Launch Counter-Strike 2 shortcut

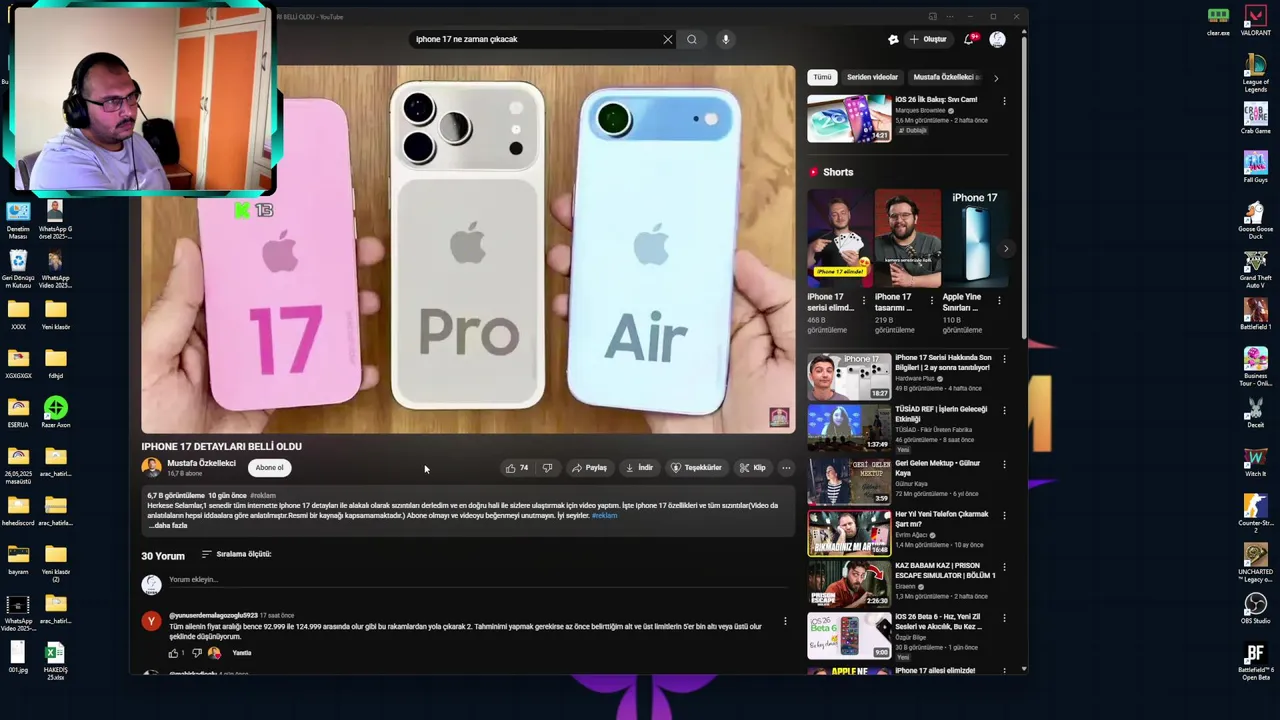pyautogui.click(x=1255, y=514)
